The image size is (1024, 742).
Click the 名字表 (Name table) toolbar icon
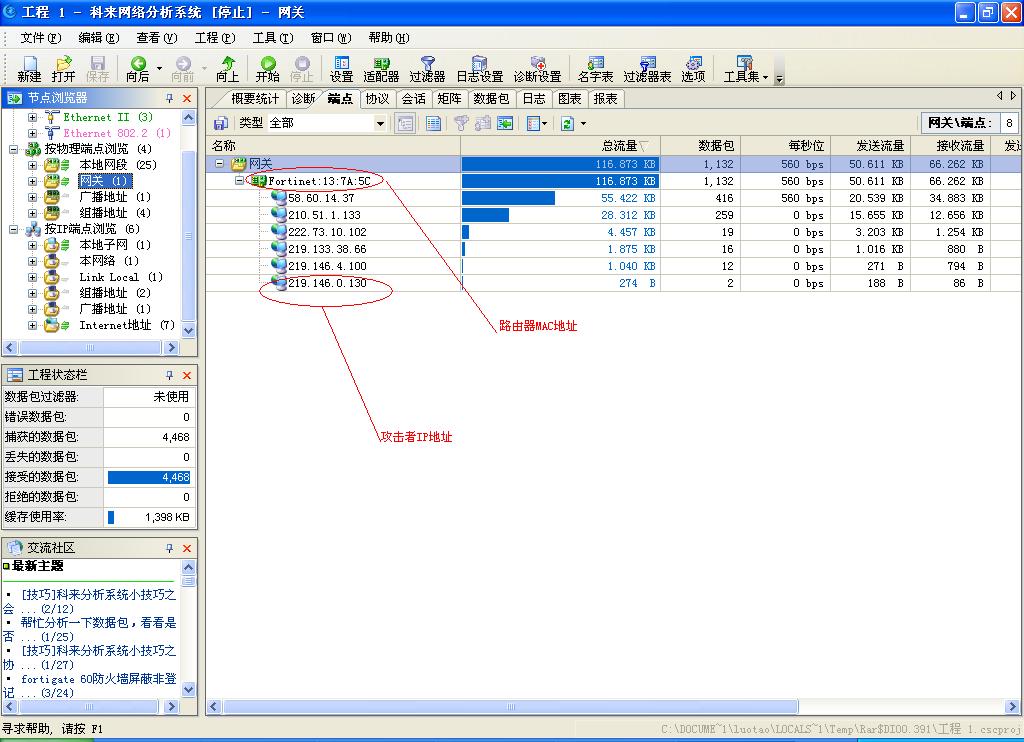pos(596,68)
